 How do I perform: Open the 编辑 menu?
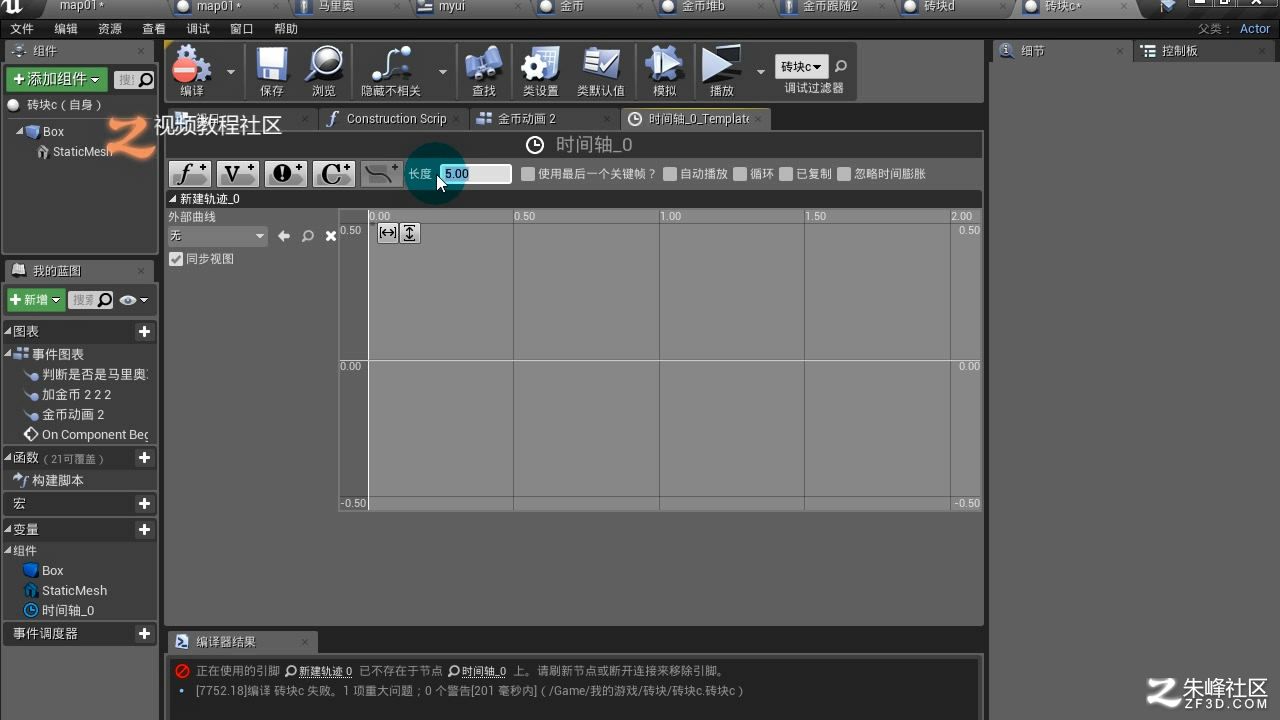66,29
